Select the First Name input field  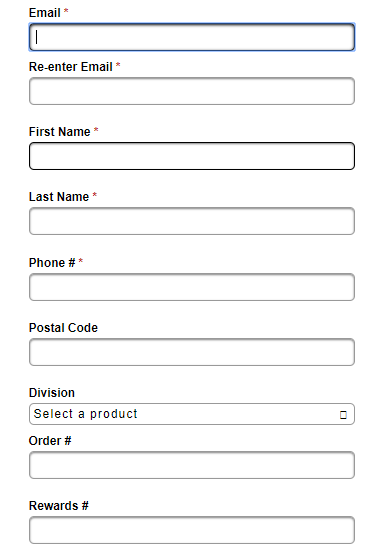192,156
